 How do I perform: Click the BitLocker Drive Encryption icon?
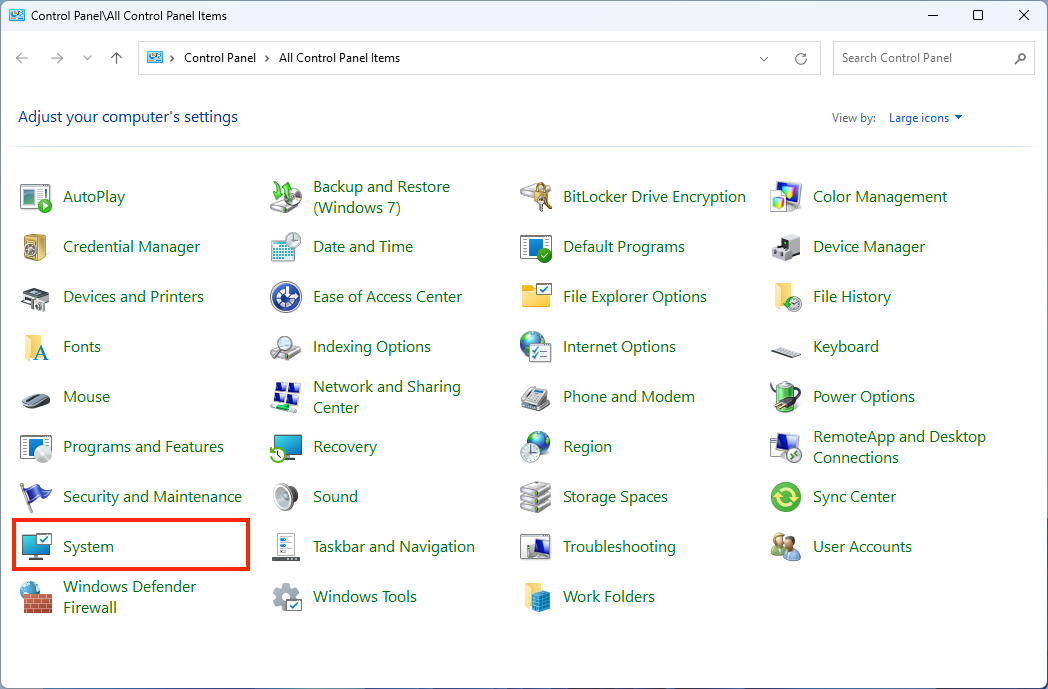coord(536,197)
